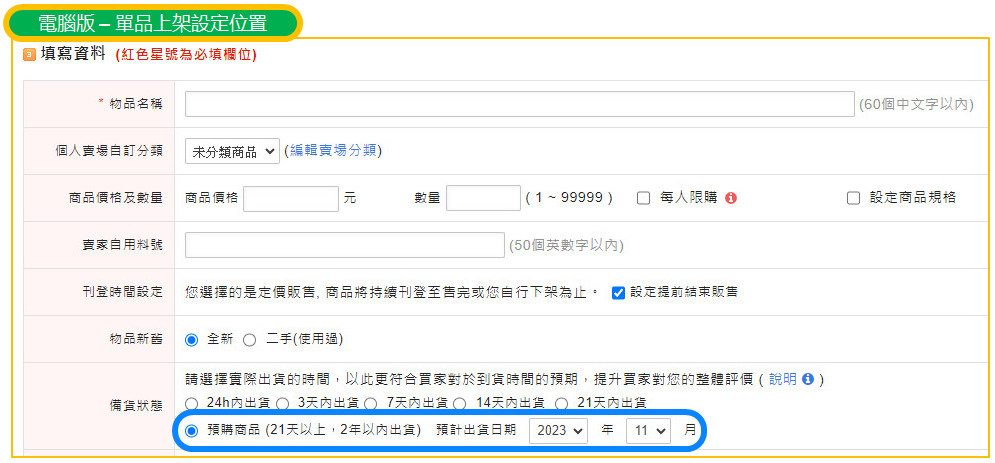Open the 說明 help link
Screen dimensions: 995x463
click(782, 379)
